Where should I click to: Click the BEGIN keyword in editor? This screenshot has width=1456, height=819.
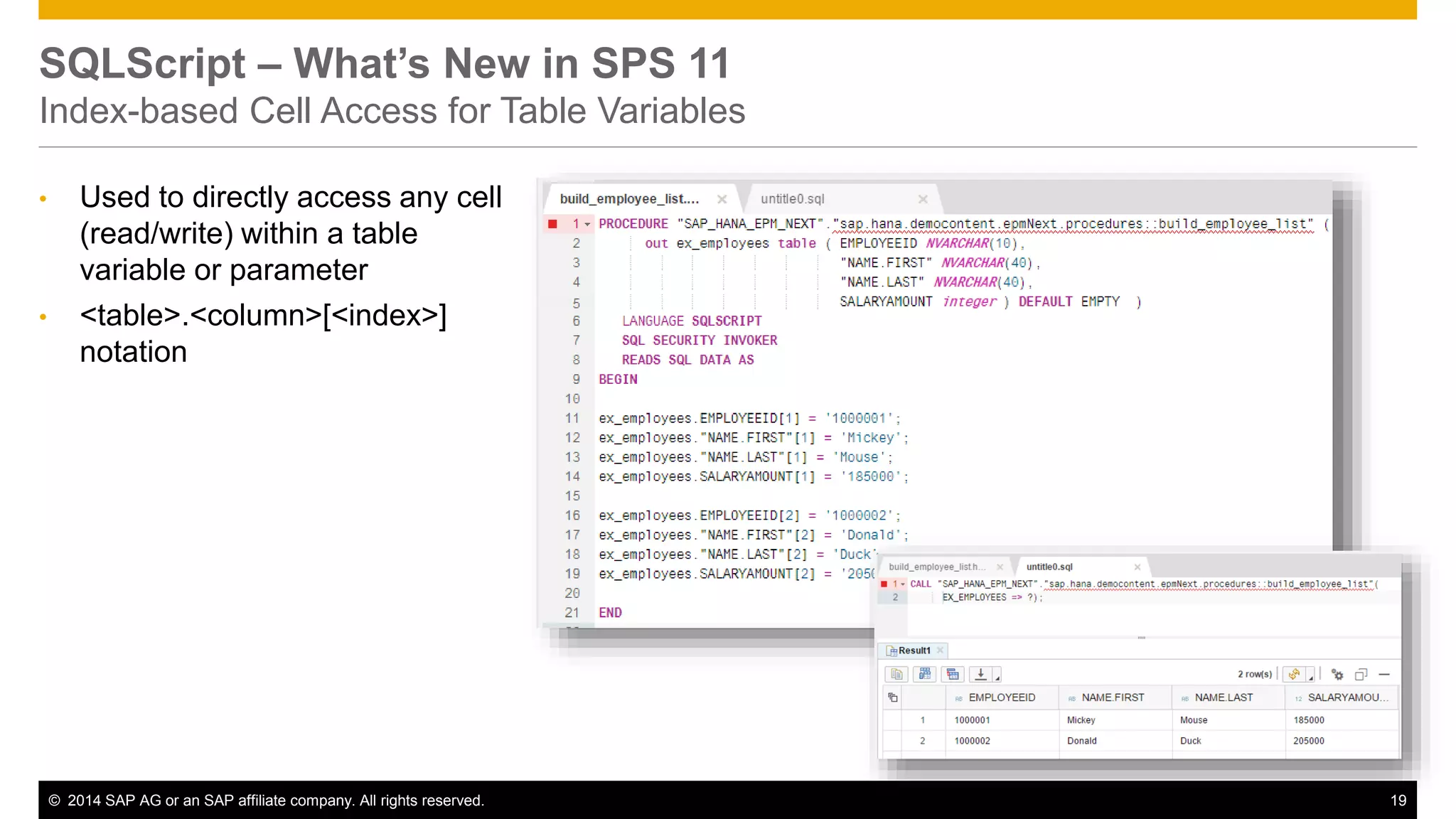[x=618, y=380]
